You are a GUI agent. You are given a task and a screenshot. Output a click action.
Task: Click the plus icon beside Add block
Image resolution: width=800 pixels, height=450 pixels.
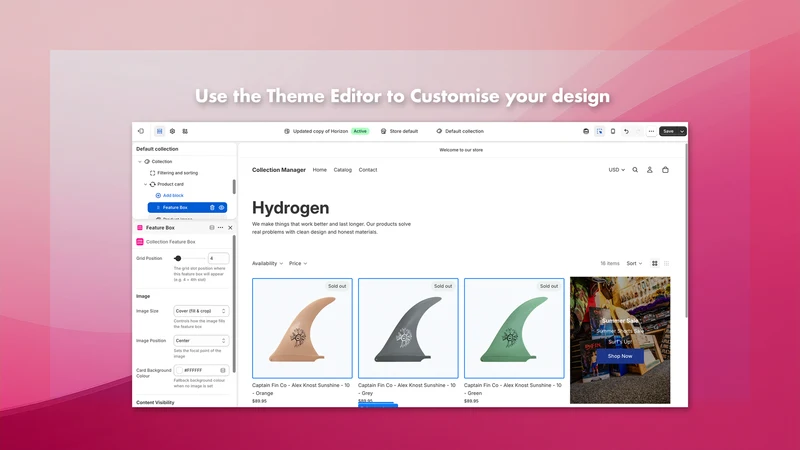[x=158, y=195]
